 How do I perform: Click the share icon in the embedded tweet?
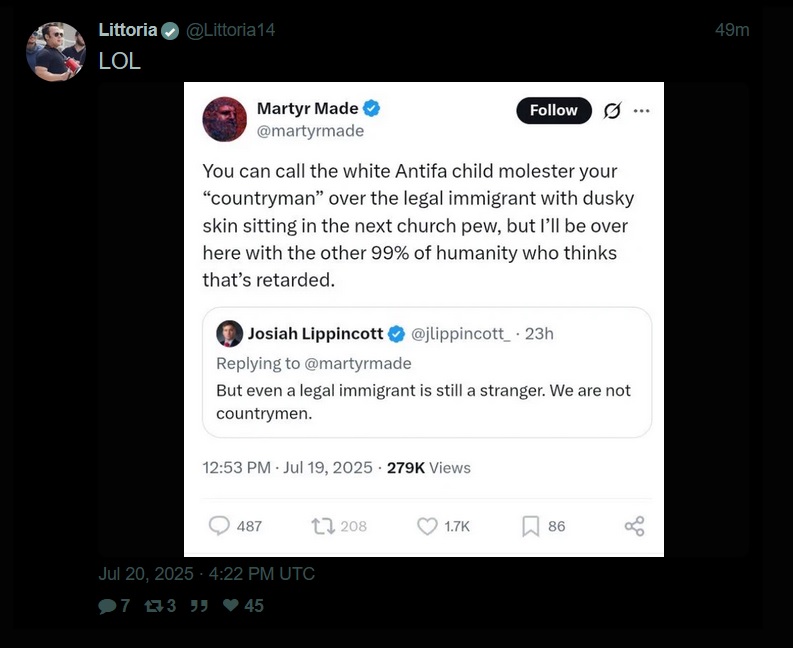point(634,526)
